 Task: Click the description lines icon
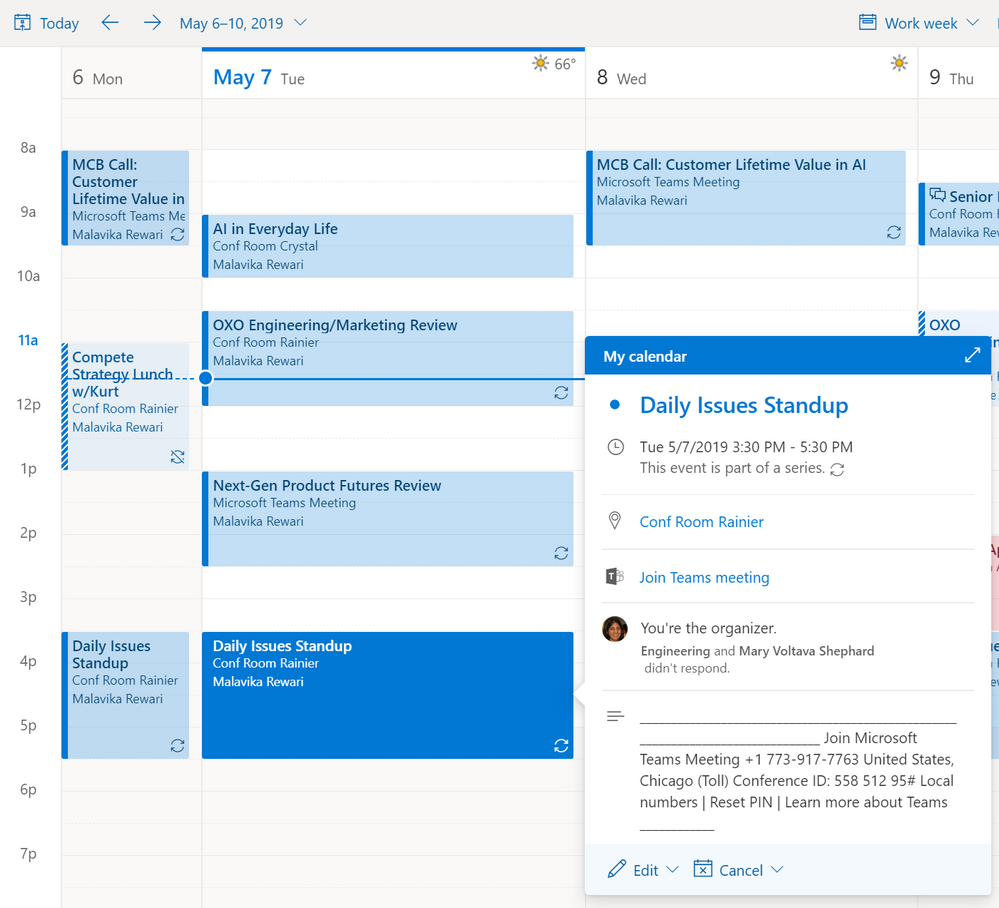pos(615,716)
